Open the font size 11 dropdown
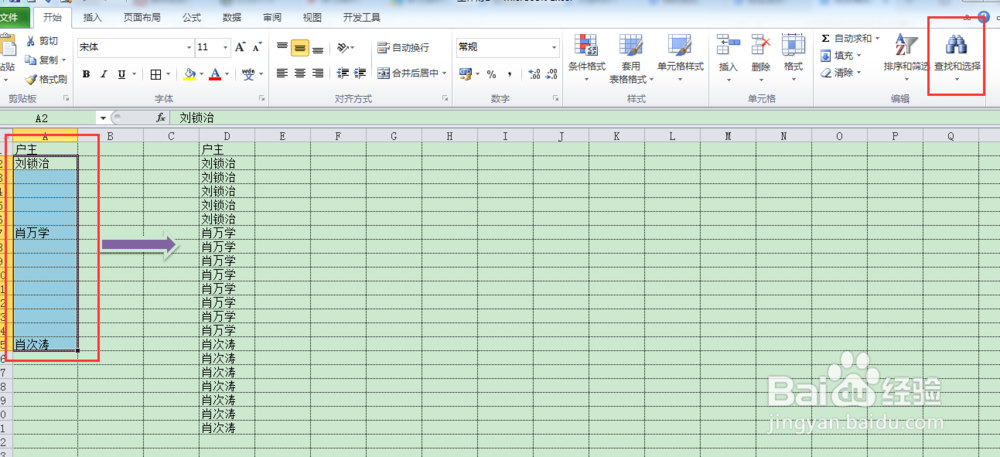The width and height of the screenshot is (1000, 457). point(226,47)
